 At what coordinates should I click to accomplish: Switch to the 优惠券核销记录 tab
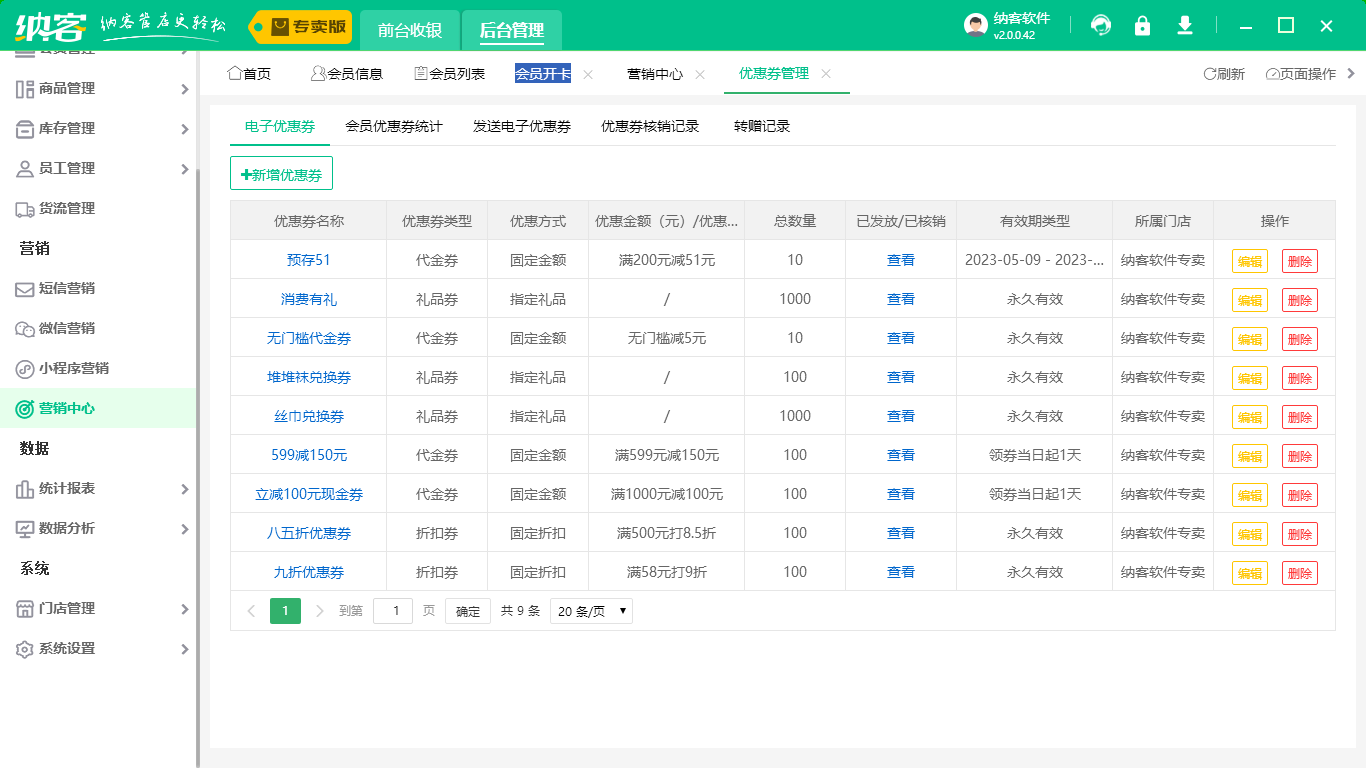tap(650, 126)
